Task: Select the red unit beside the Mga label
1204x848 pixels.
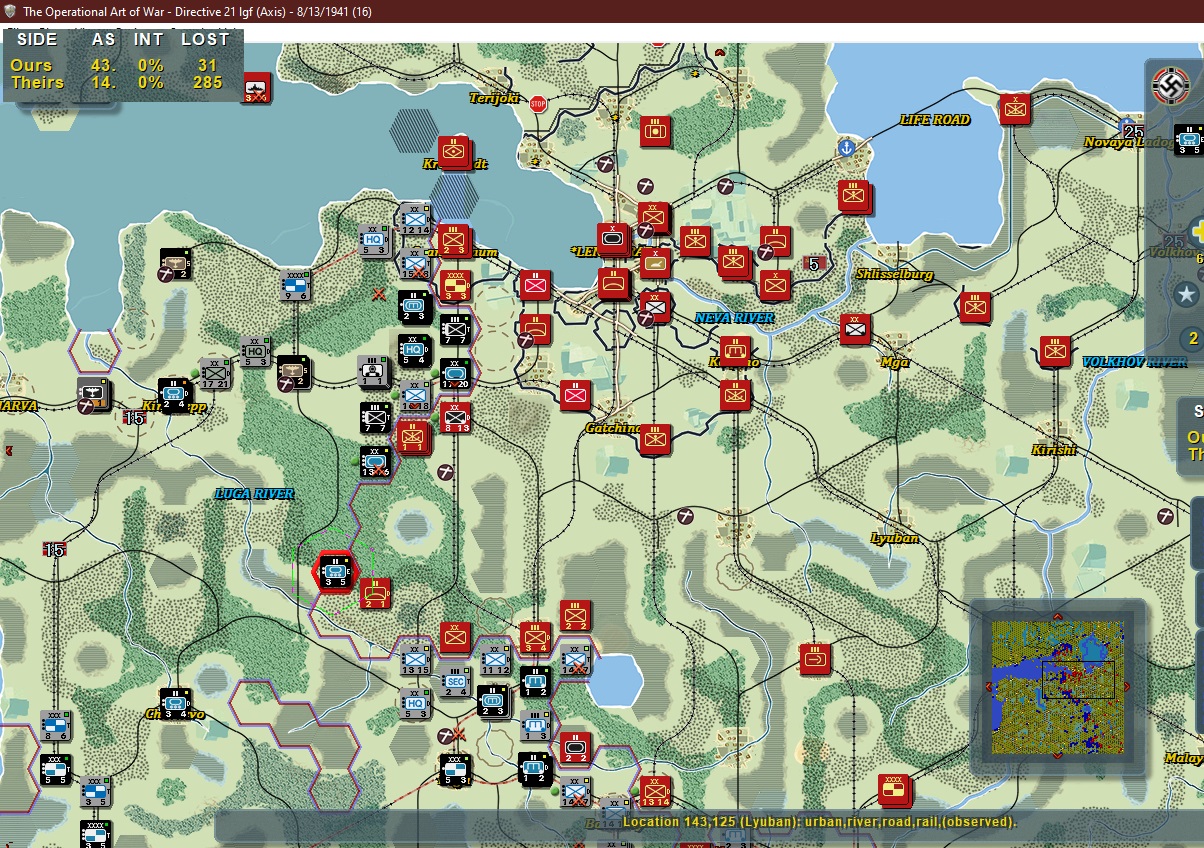Action: coord(855,328)
